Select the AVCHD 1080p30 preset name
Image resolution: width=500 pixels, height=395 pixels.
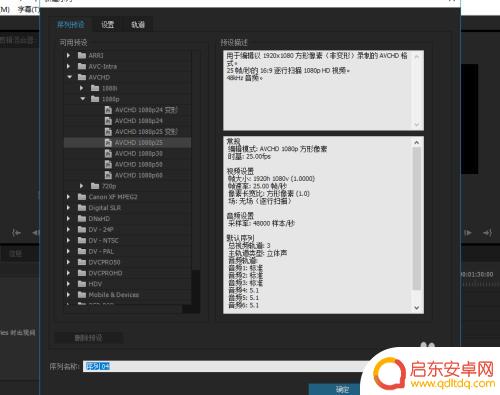pyautogui.click(x=139, y=154)
